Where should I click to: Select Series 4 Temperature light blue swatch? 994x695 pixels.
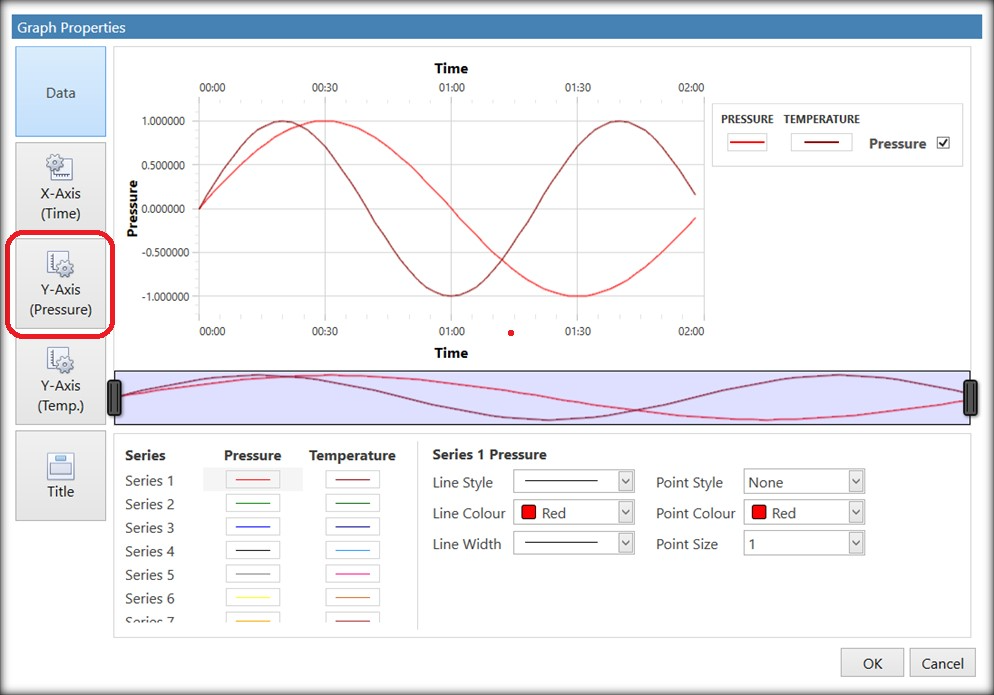click(352, 550)
